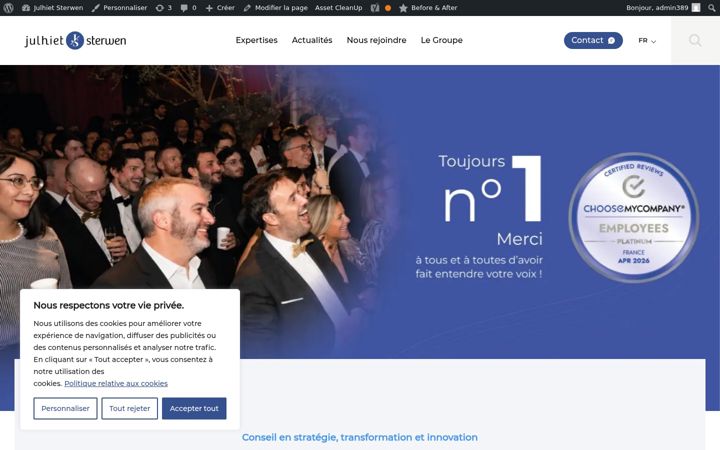The width and height of the screenshot is (720, 450).
Task: Click Tout rejeter button
Action: 129,408
